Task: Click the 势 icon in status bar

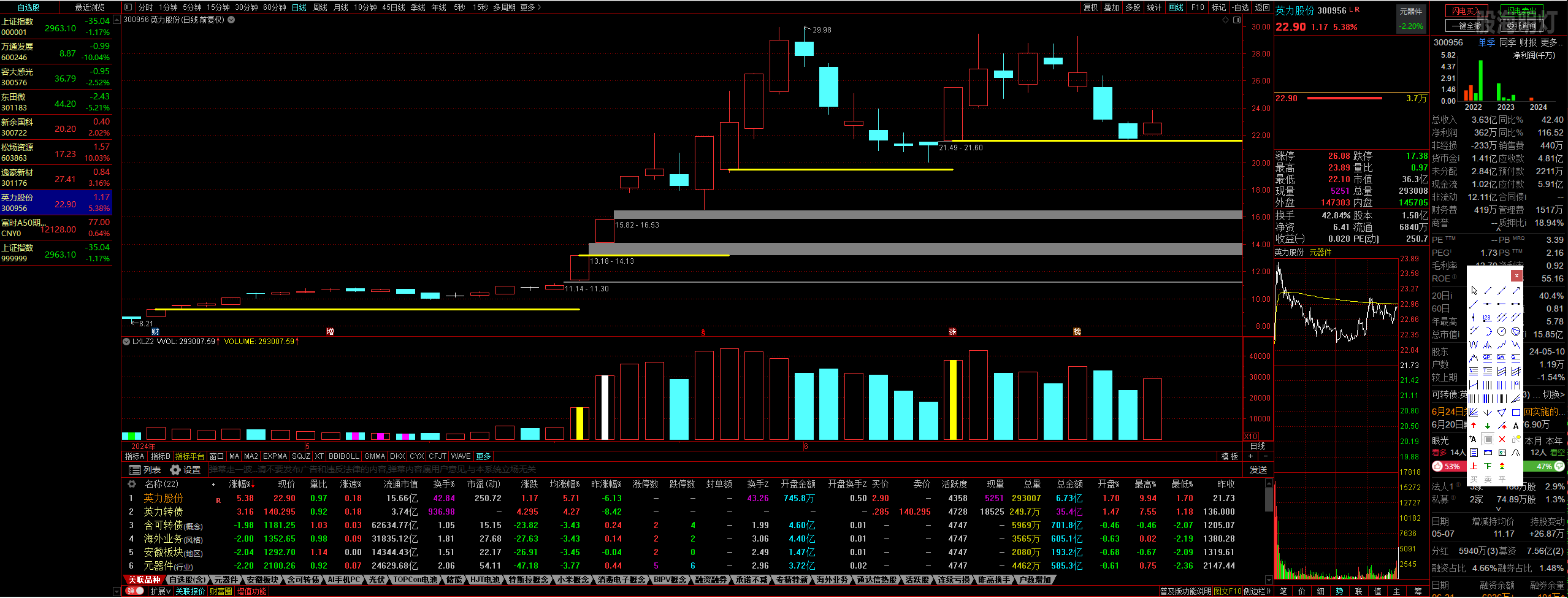Action: (x=1339, y=591)
